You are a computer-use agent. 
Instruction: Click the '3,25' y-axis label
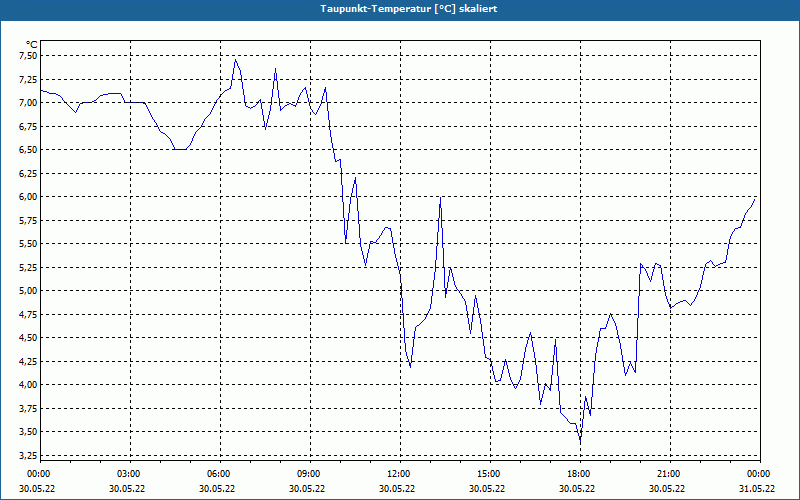(x=27, y=455)
